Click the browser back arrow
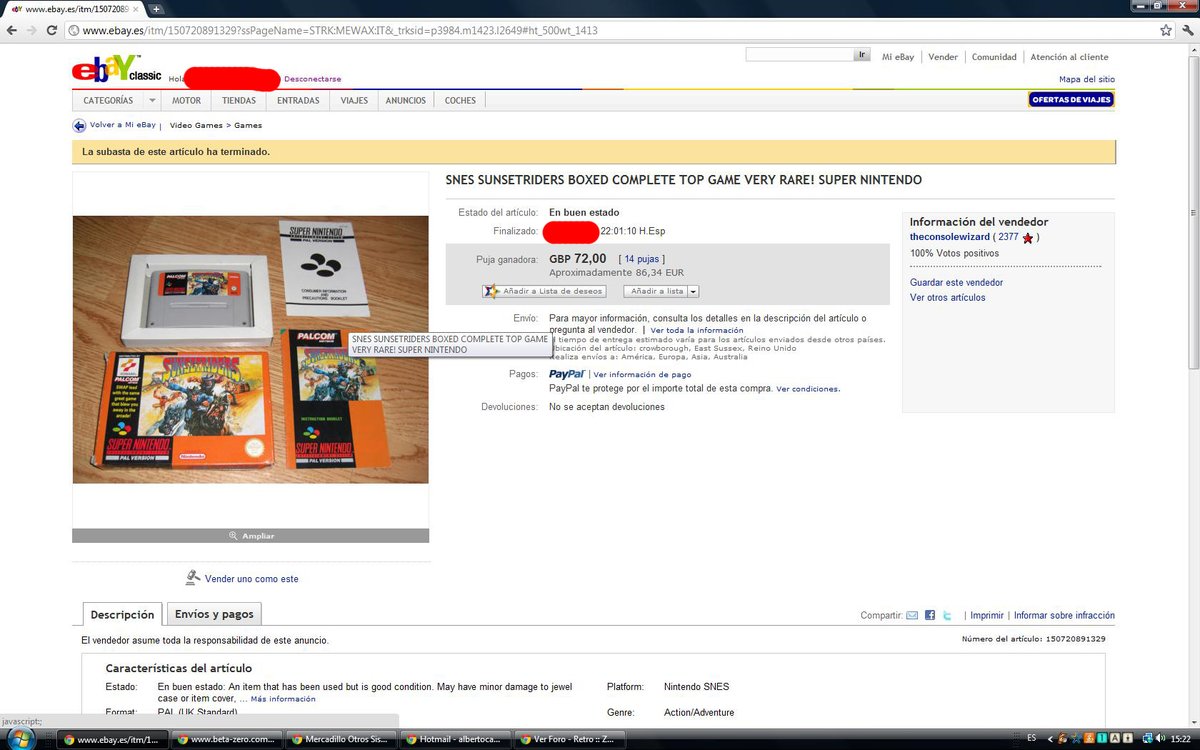Image resolution: width=1200 pixels, height=750 pixels. (12, 31)
